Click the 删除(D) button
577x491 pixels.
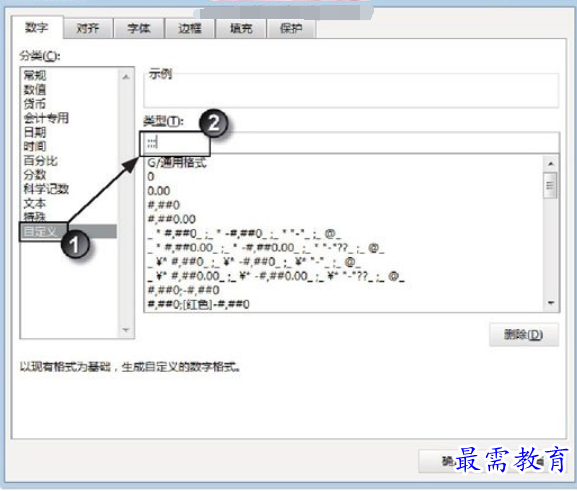tap(524, 335)
